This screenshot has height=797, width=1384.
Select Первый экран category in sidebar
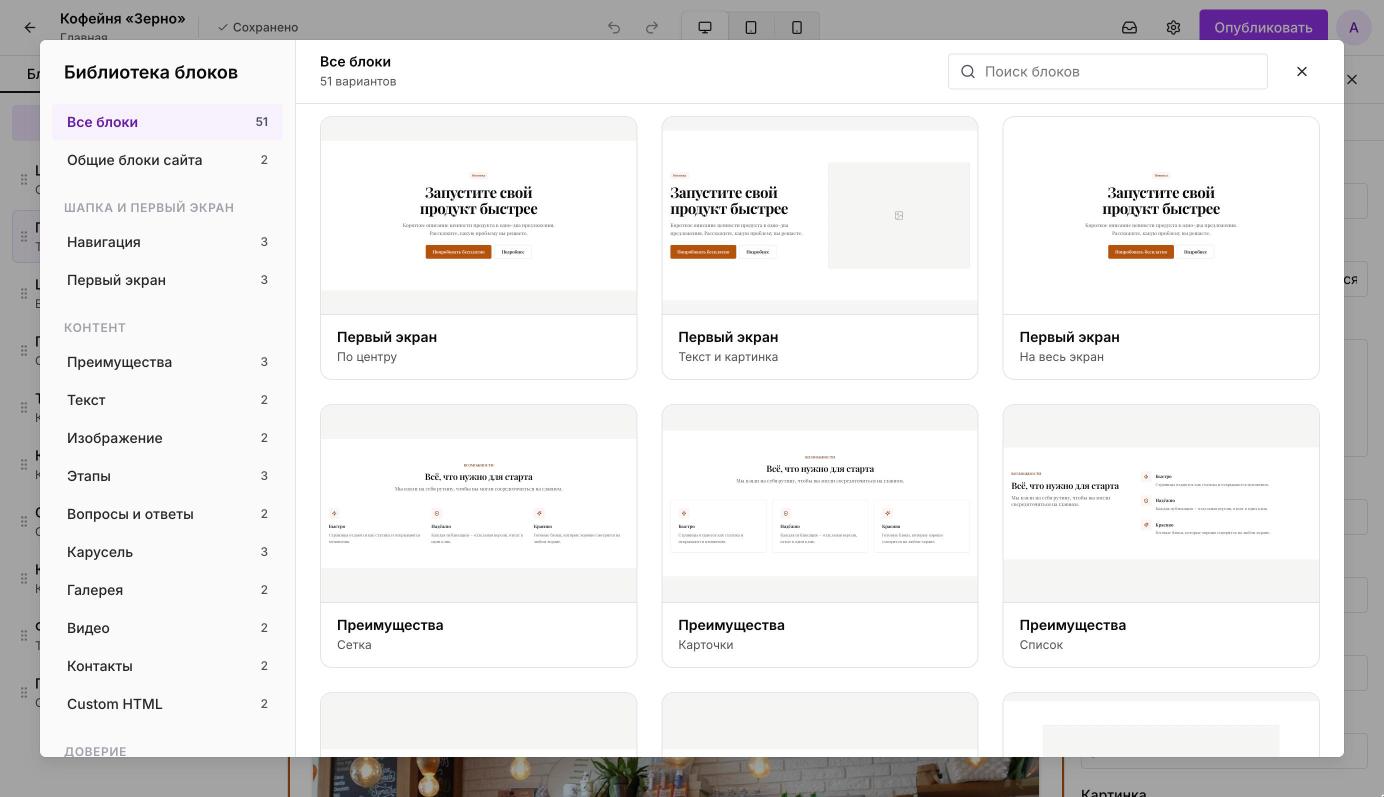click(x=167, y=280)
